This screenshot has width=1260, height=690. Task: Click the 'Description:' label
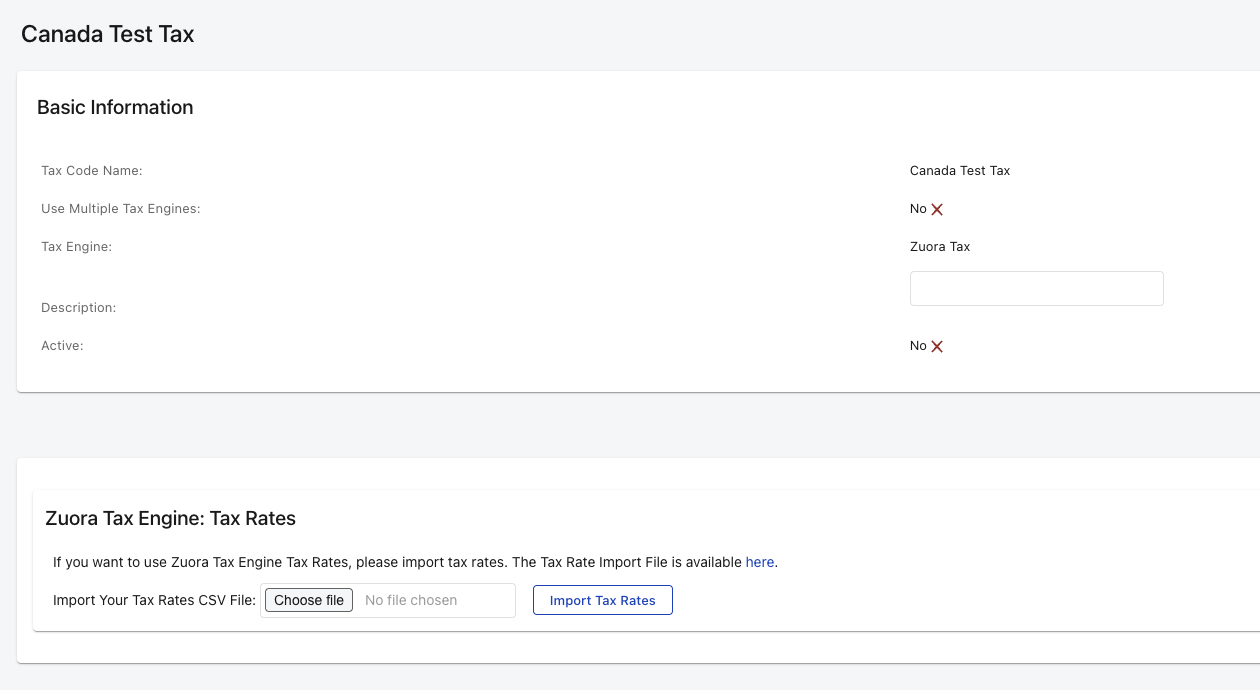click(x=79, y=308)
